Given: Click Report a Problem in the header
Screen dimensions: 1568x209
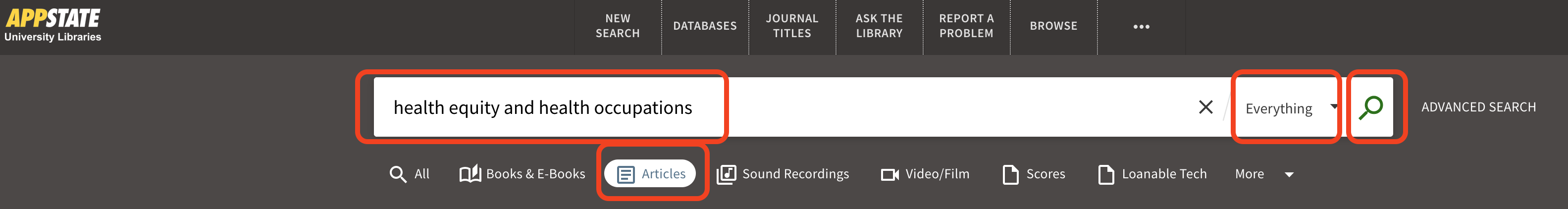Looking at the screenshot, I should (966, 26).
